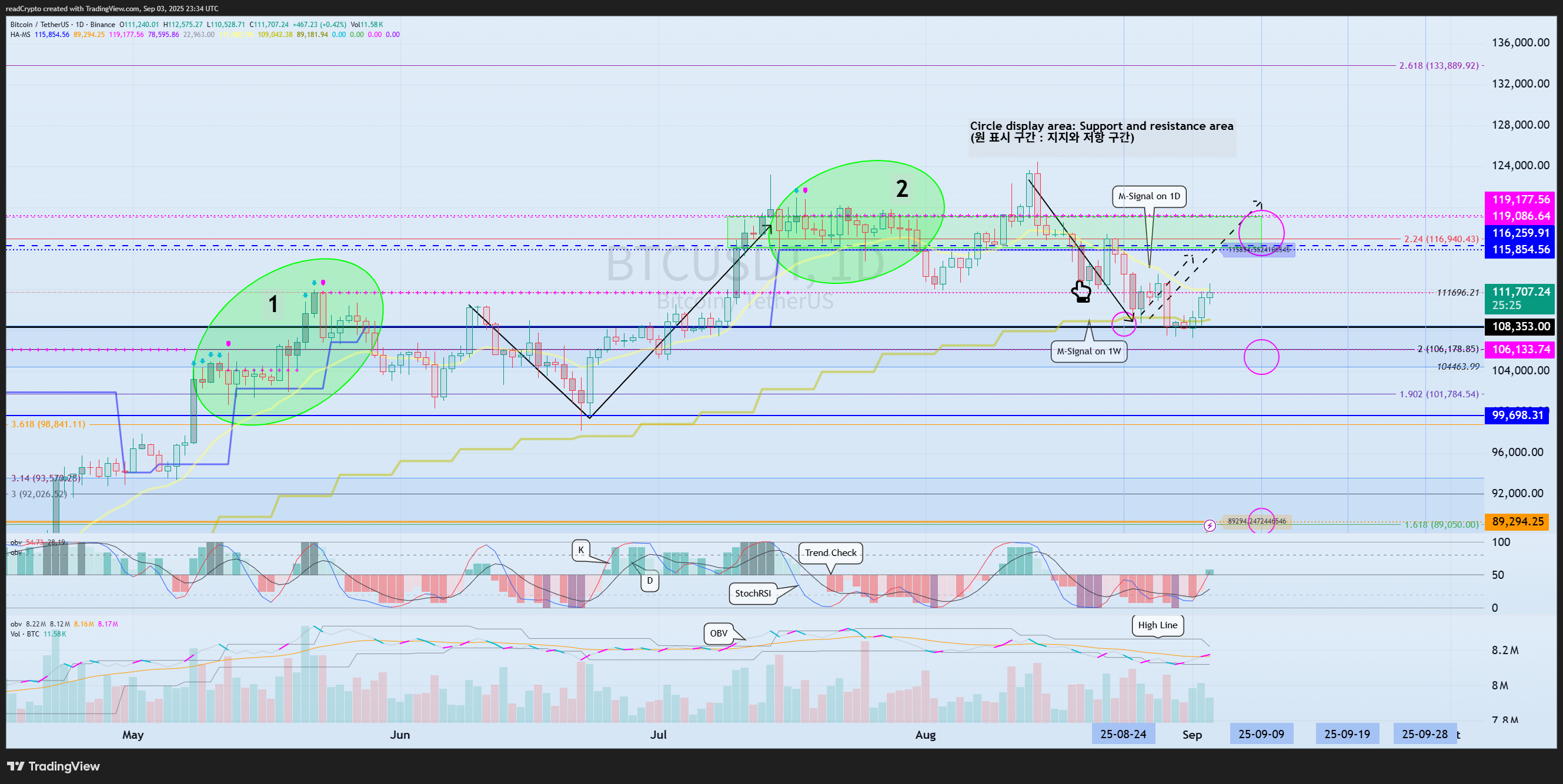Viewport: 1563px width, 784px height.
Task: Click the 'Bitcoin / TetherUS · 1D · Binance' legend
Action: [62, 25]
